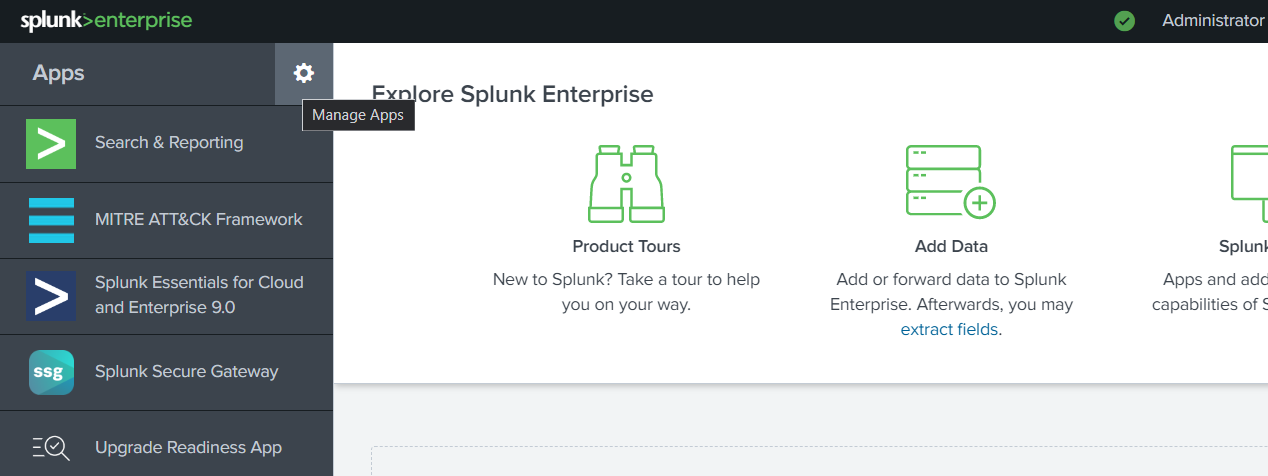Click the Add Data heading
Viewport: 1268px width, 476px height.
(951, 246)
